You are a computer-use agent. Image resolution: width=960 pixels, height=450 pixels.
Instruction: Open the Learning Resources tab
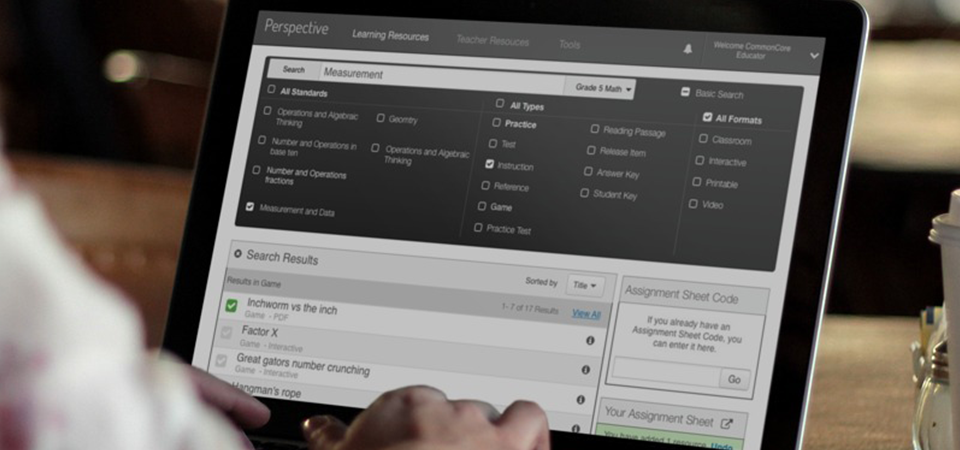click(391, 36)
